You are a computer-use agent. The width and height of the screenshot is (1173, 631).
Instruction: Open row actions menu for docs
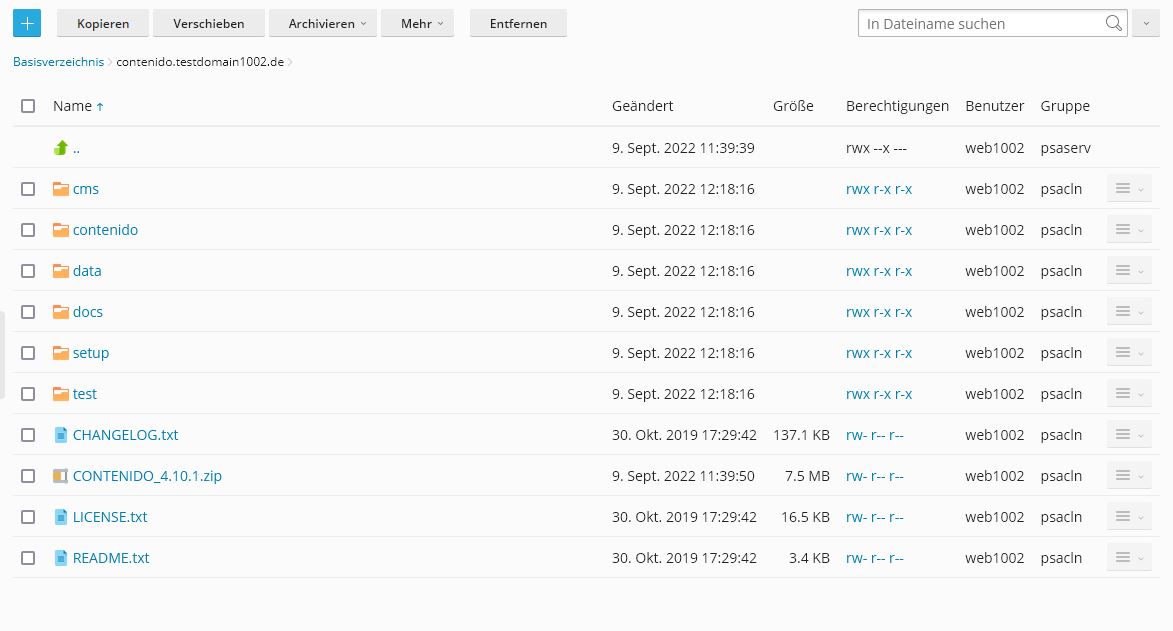(x=1129, y=312)
